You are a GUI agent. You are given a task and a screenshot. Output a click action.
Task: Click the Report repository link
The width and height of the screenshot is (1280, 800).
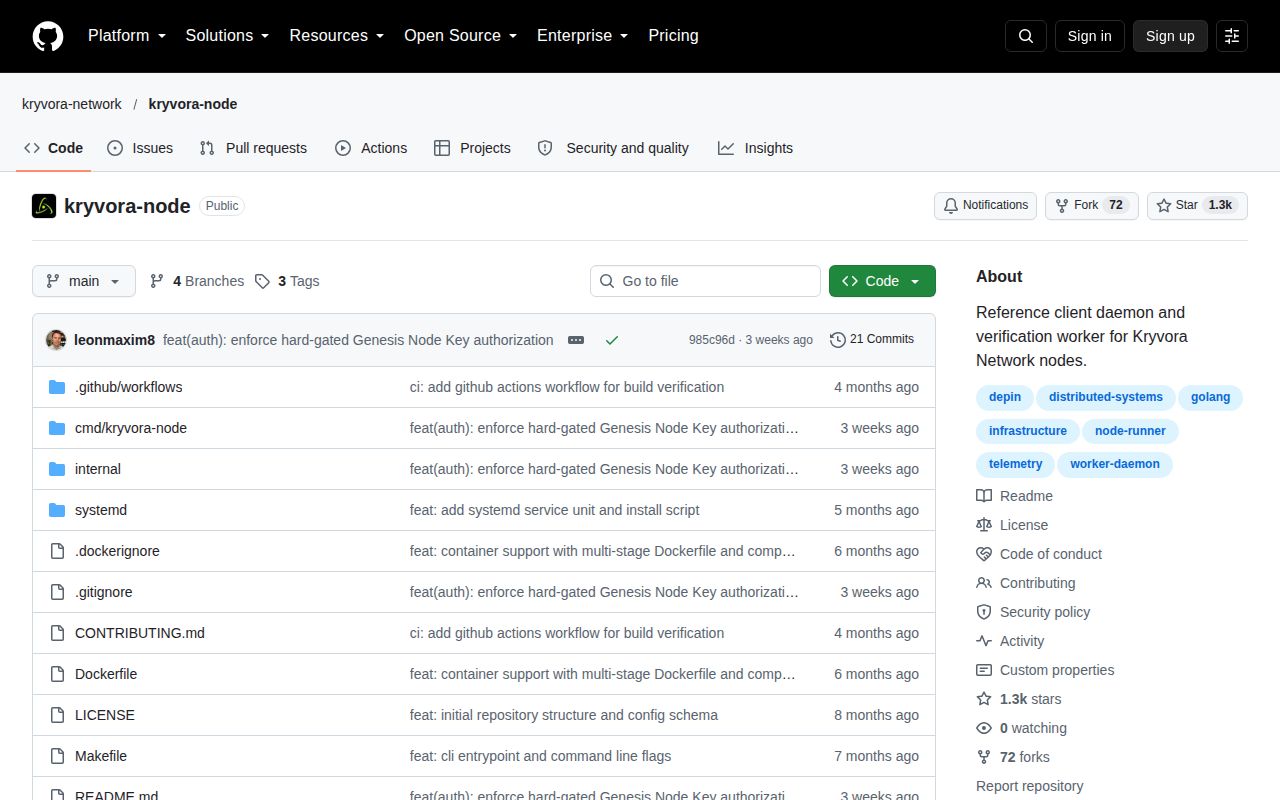coord(1030,786)
